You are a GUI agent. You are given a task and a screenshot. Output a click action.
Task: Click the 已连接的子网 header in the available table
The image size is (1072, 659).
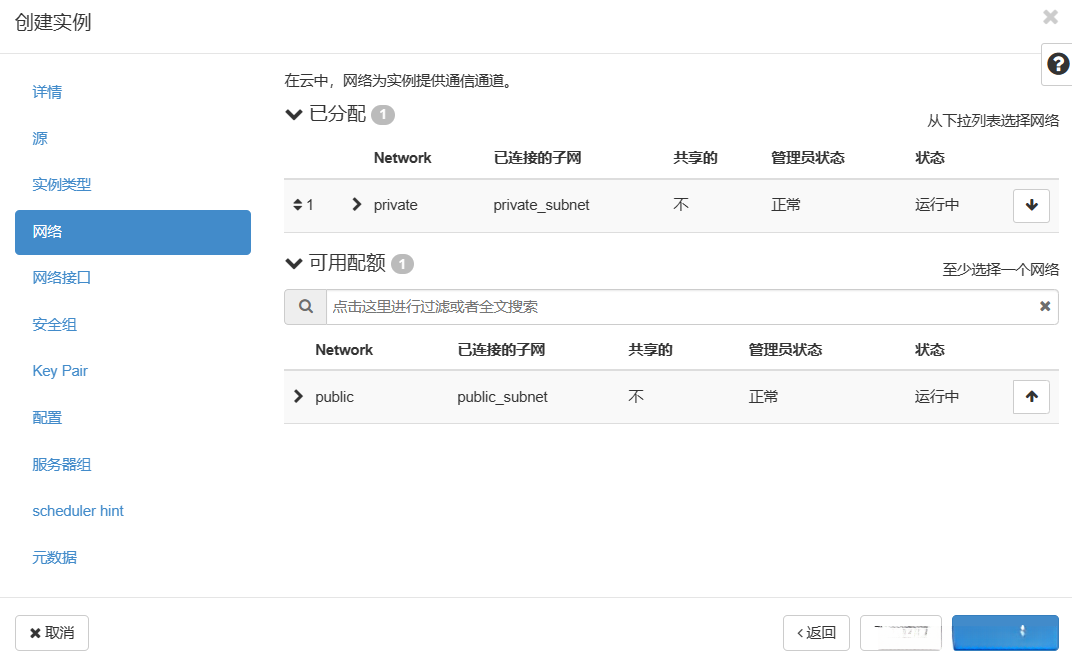click(501, 350)
